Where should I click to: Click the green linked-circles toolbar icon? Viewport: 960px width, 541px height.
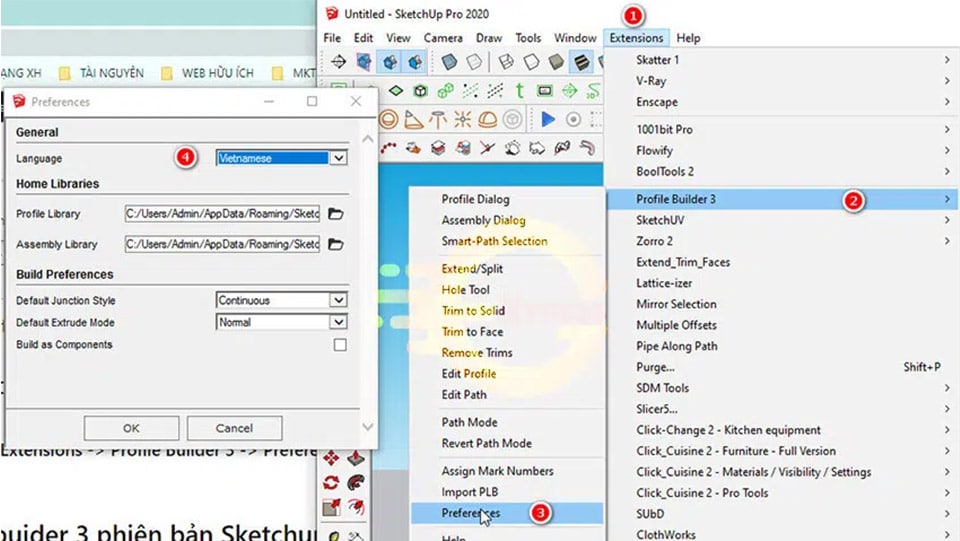(445, 91)
